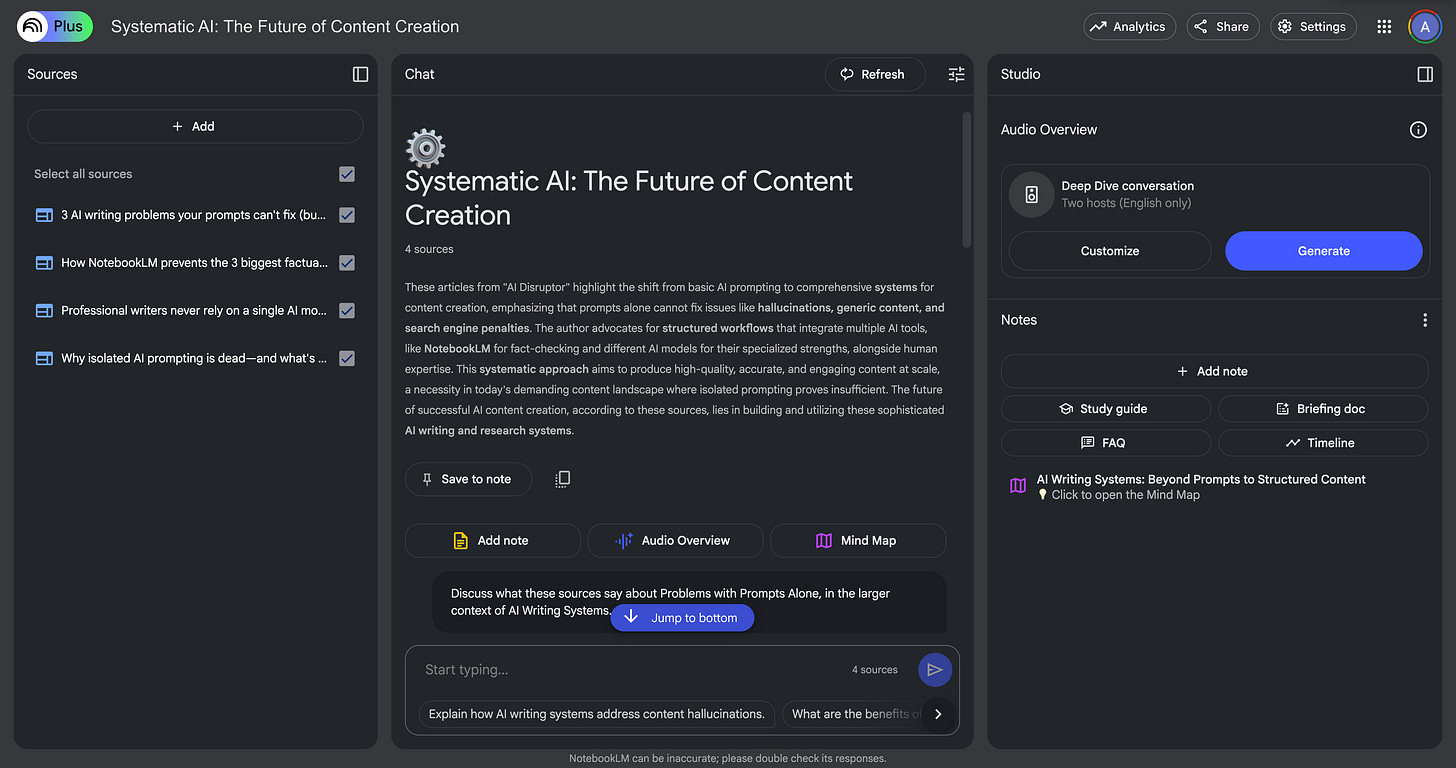Image resolution: width=1456 pixels, height=768 pixels.
Task: Generate the audio overview
Action: point(1324,251)
